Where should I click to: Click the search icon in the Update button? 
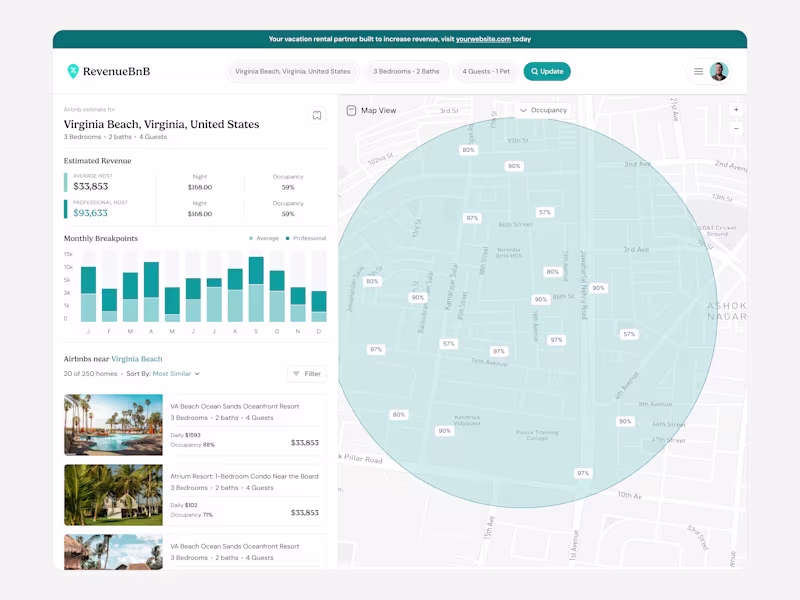tap(534, 71)
